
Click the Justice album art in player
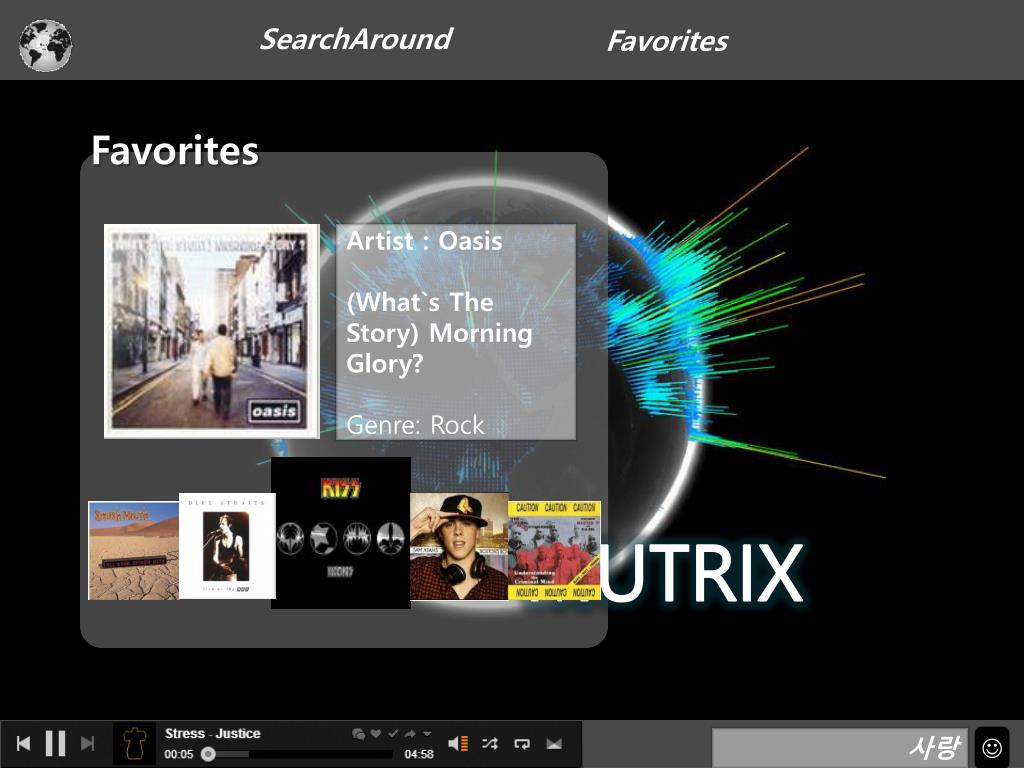point(135,743)
